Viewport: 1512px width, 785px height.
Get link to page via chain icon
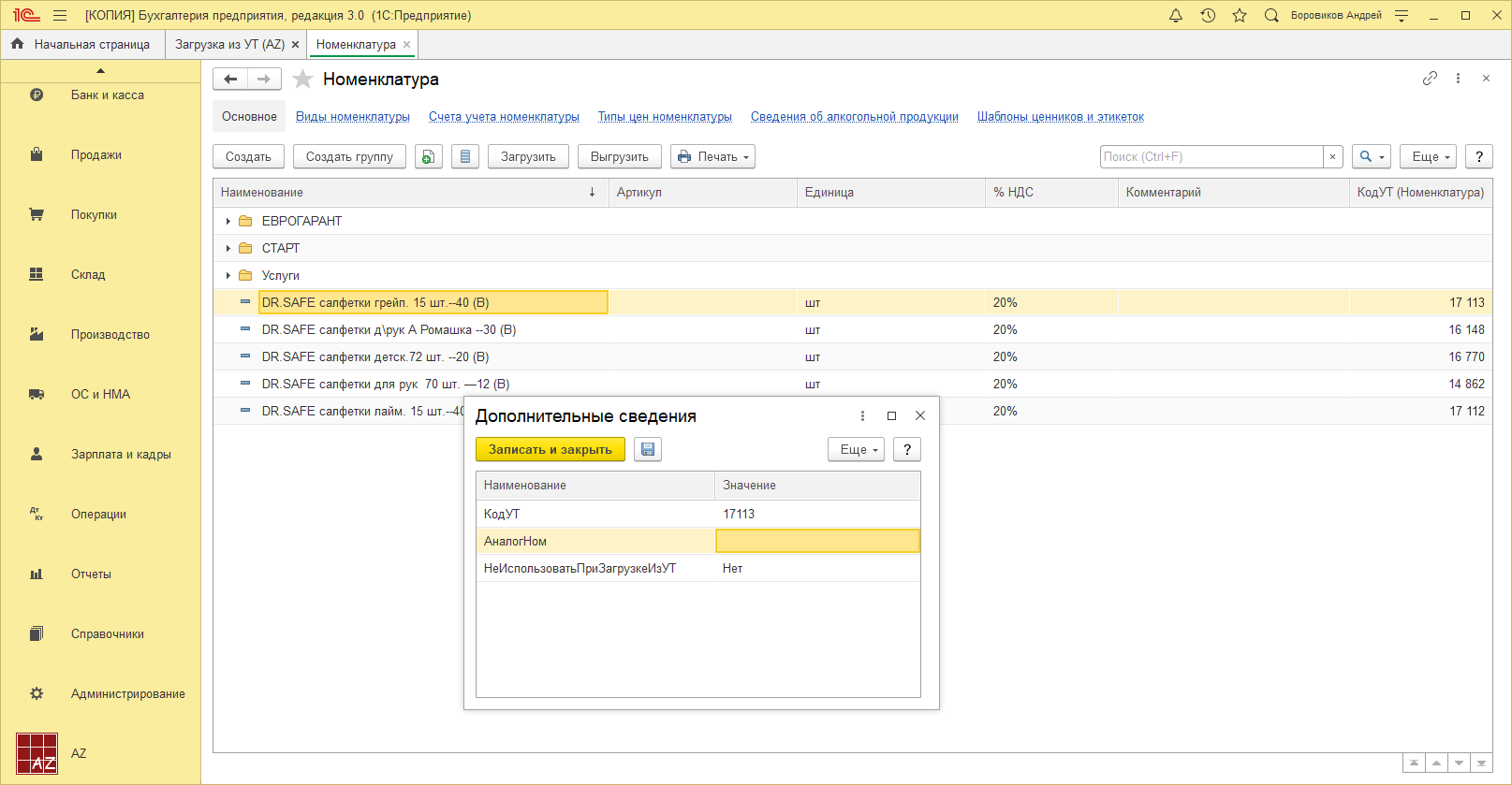[1430, 79]
